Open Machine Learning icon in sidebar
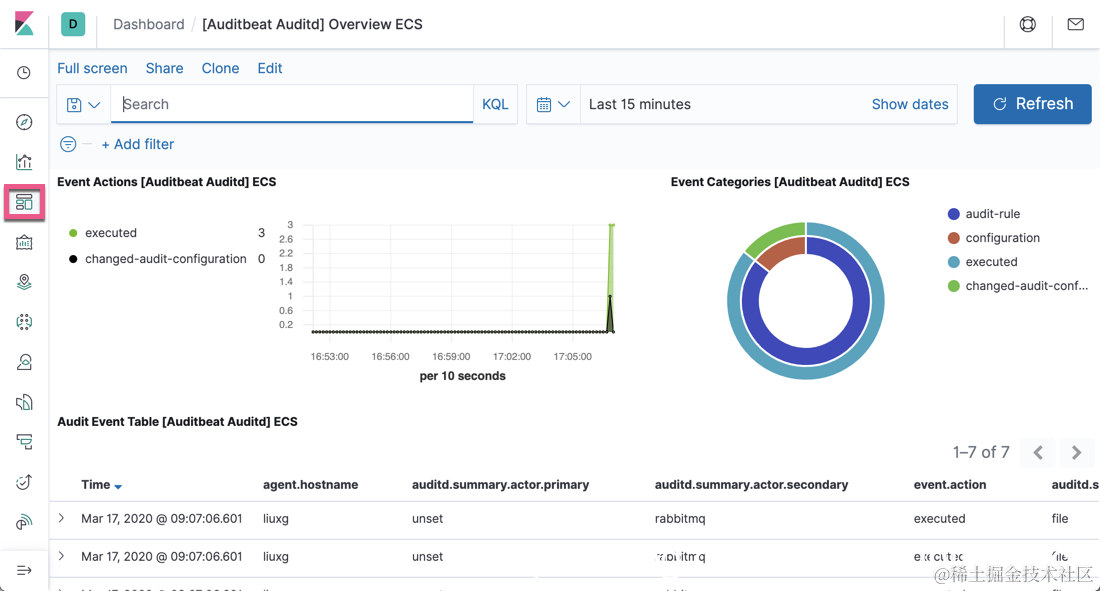Image resolution: width=1100 pixels, height=591 pixels. click(x=24, y=322)
